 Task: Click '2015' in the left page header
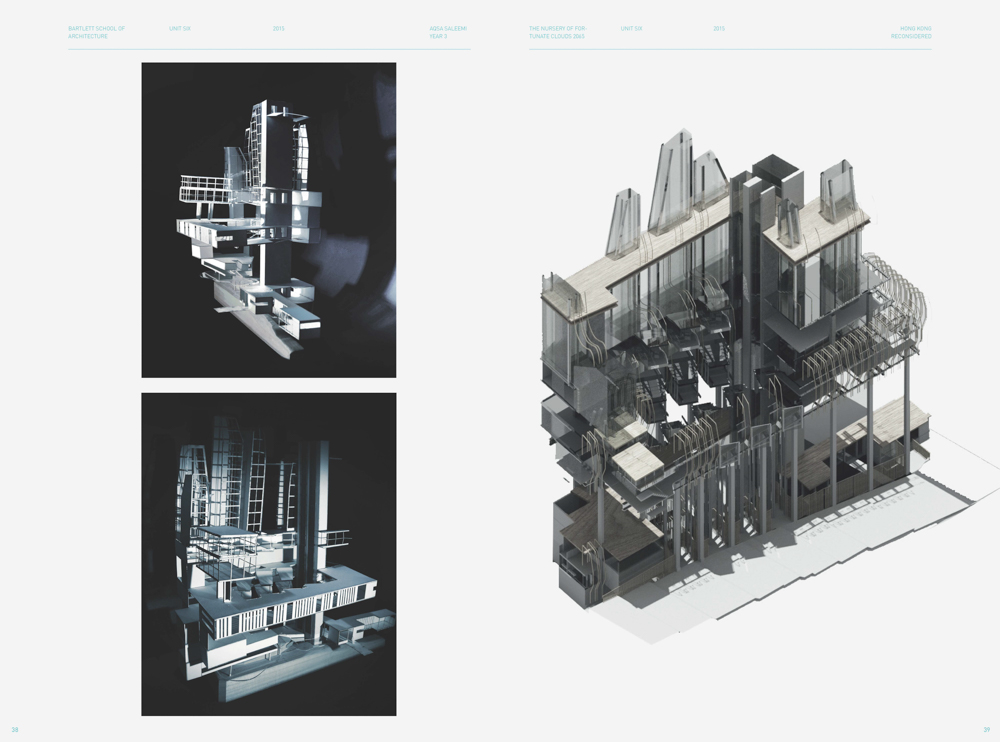coord(279,29)
